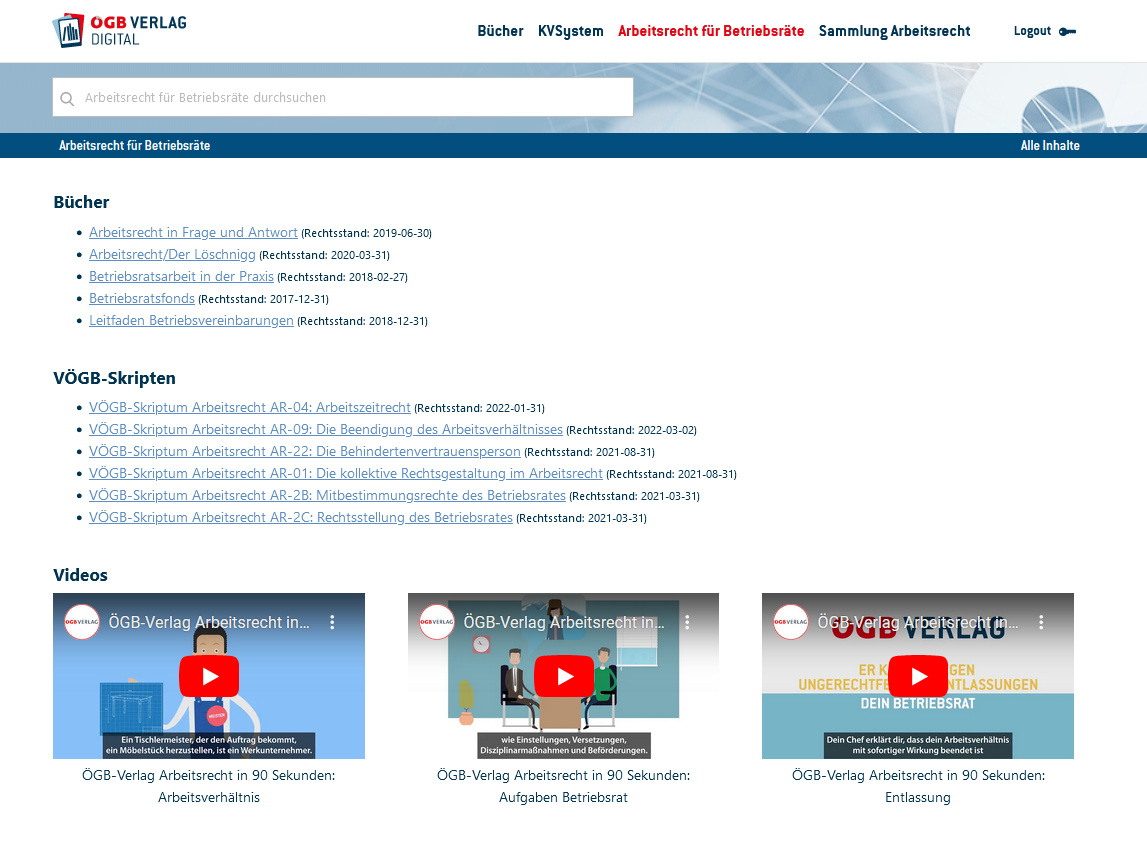Click text 'Rechtsstand: 2022-03-02'

click(x=631, y=430)
